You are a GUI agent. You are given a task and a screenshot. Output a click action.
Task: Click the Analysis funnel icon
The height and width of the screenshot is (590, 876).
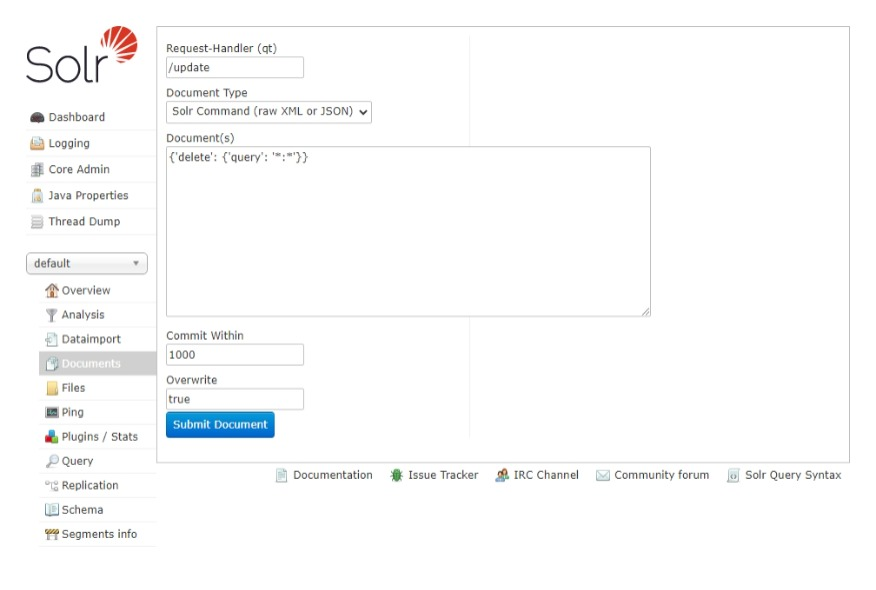(51, 315)
